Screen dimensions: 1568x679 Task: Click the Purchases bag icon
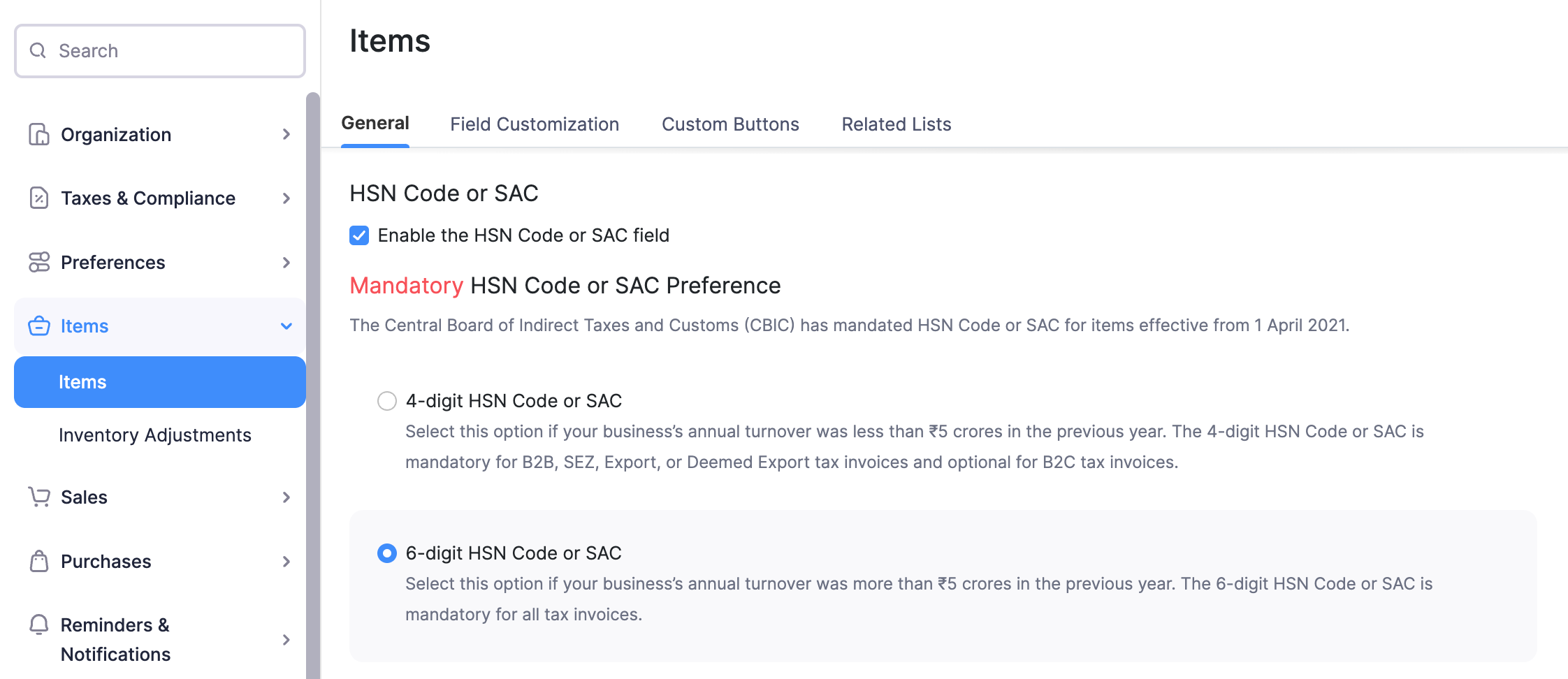(39, 561)
